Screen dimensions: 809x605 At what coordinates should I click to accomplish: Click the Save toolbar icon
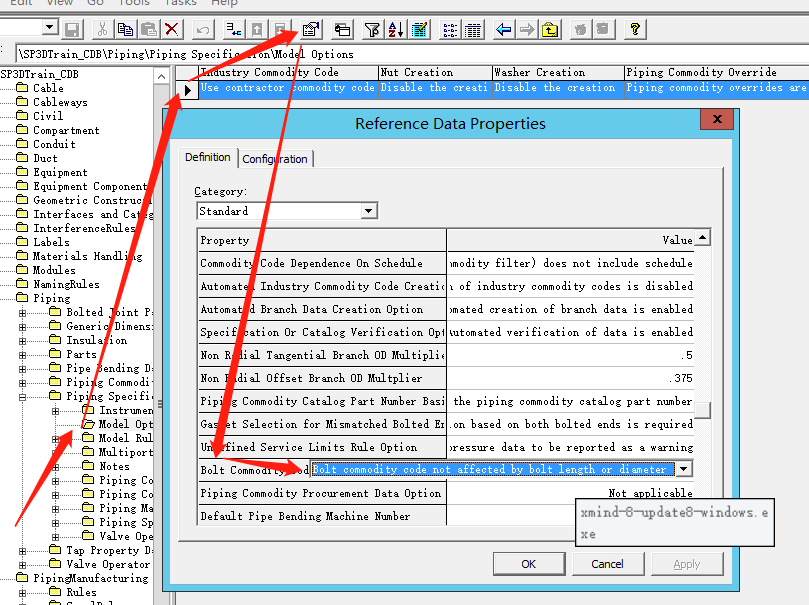(72, 29)
